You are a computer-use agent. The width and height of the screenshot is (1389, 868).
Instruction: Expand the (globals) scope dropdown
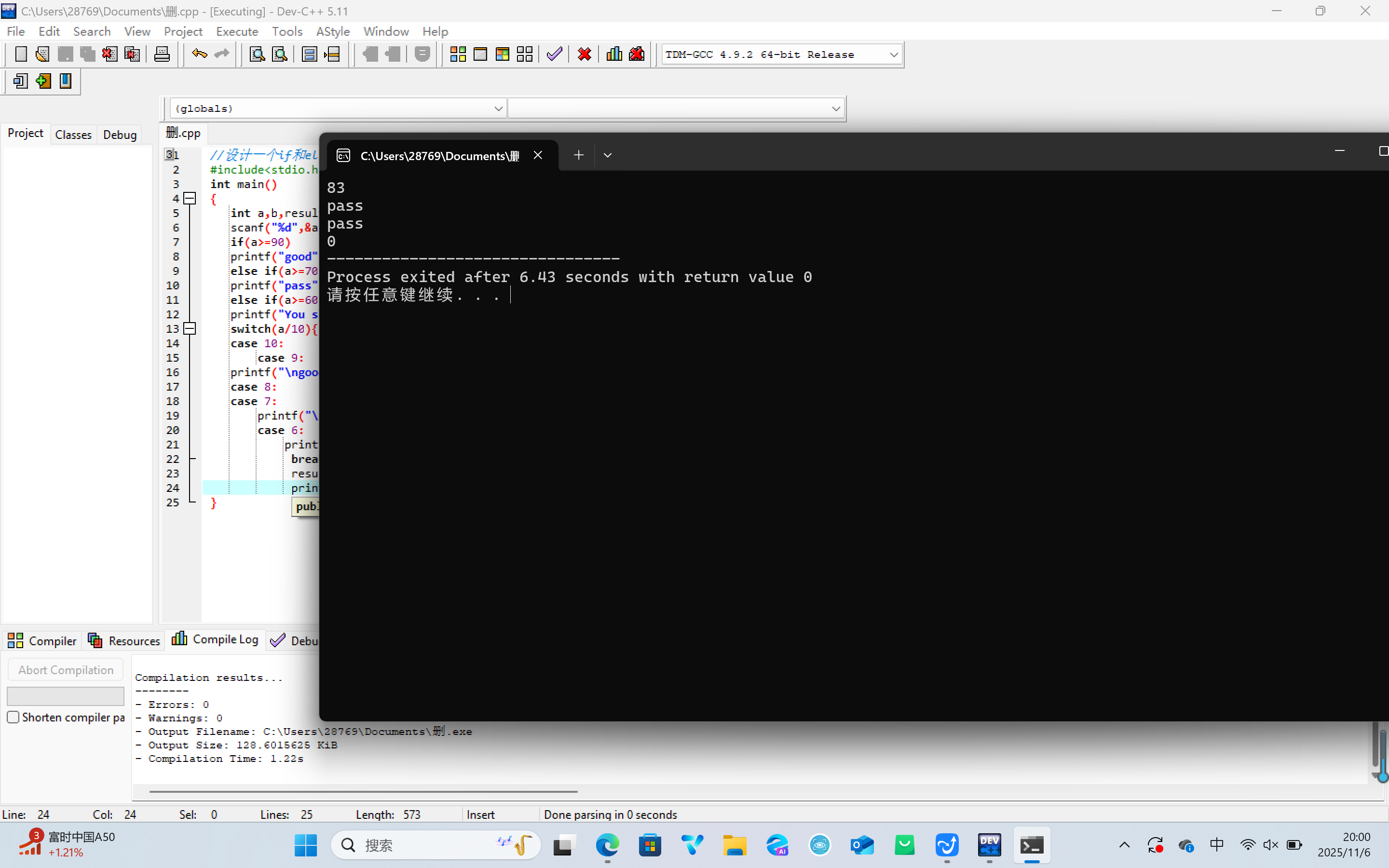[498, 108]
